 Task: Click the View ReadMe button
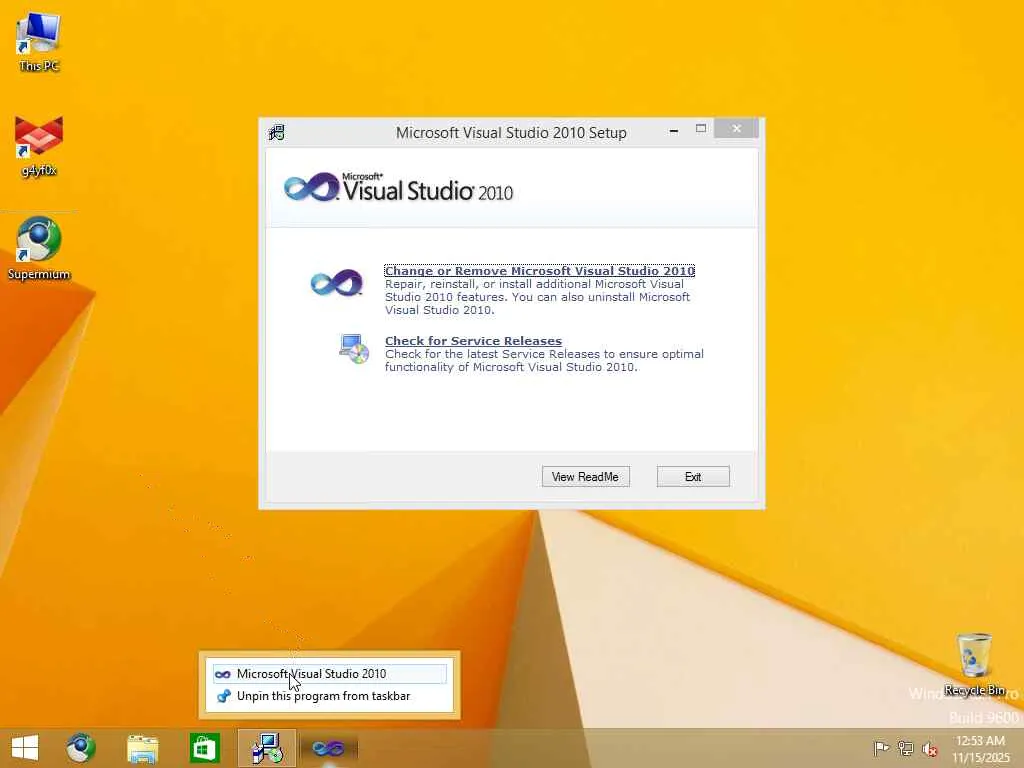pyautogui.click(x=586, y=477)
